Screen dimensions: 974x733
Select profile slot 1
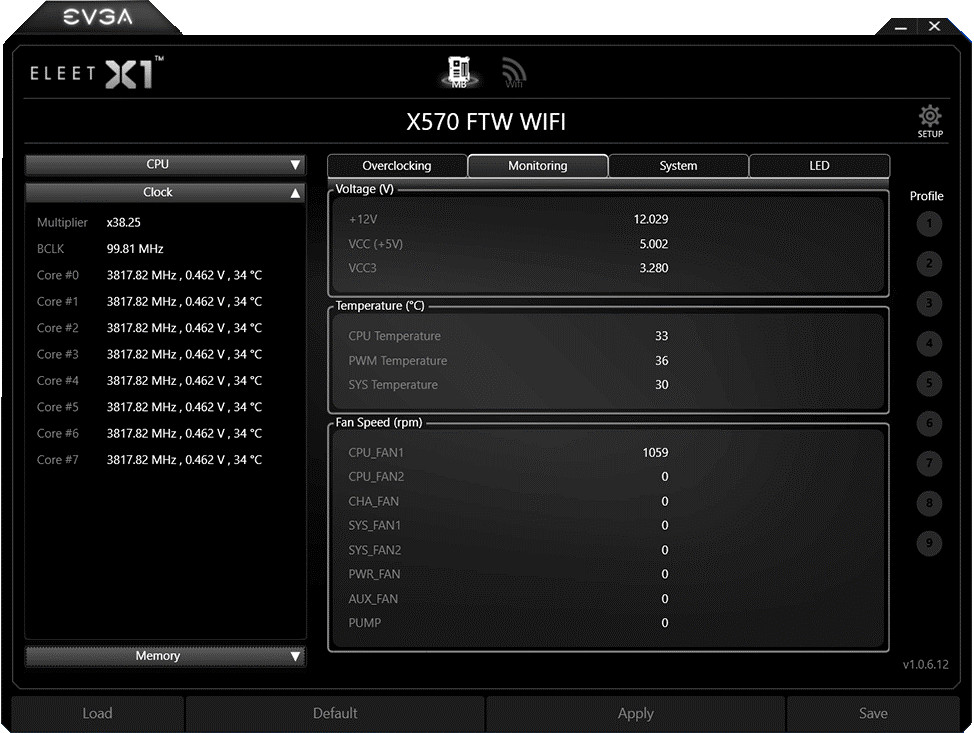click(928, 224)
